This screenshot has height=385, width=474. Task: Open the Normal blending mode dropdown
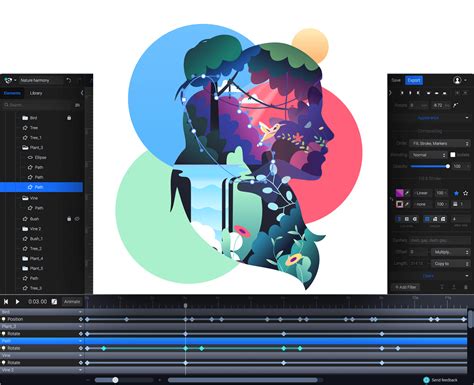pyautogui.click(x=428, y=155)
